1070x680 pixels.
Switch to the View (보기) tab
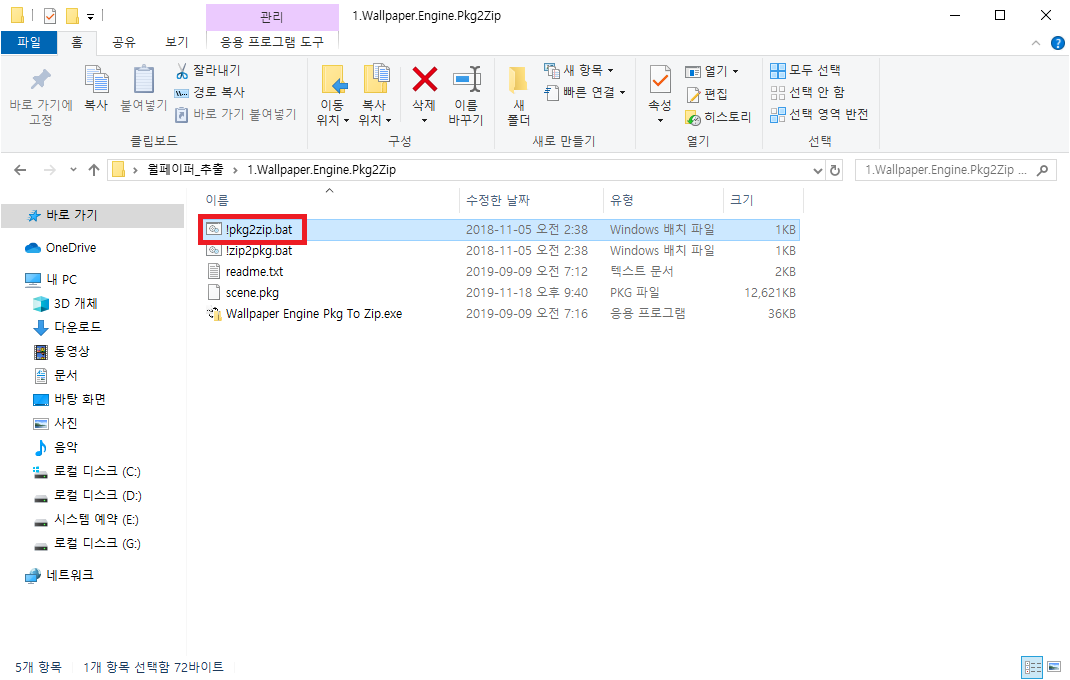click(177, 42)
